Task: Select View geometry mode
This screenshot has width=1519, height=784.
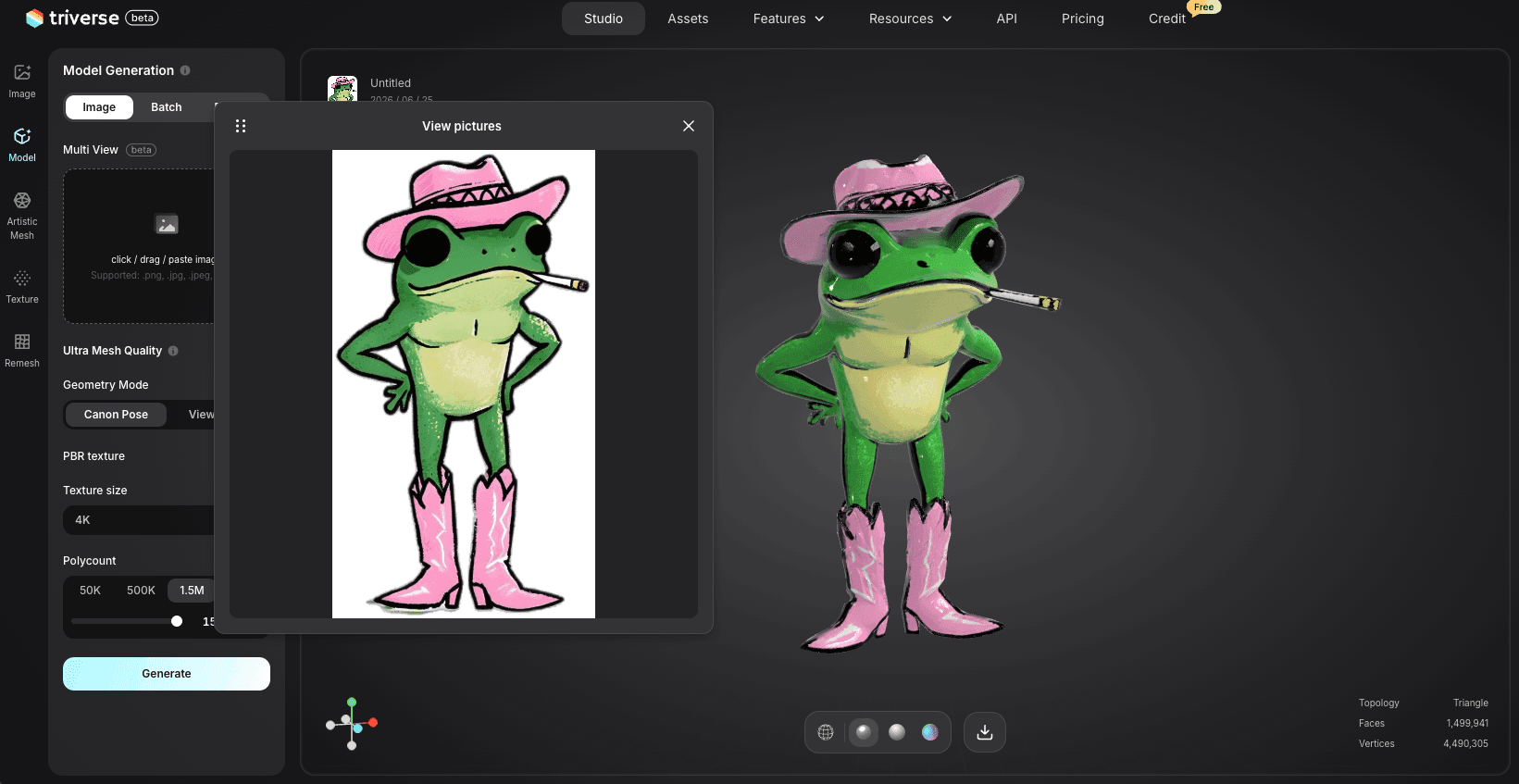Action: click(201, 415)
